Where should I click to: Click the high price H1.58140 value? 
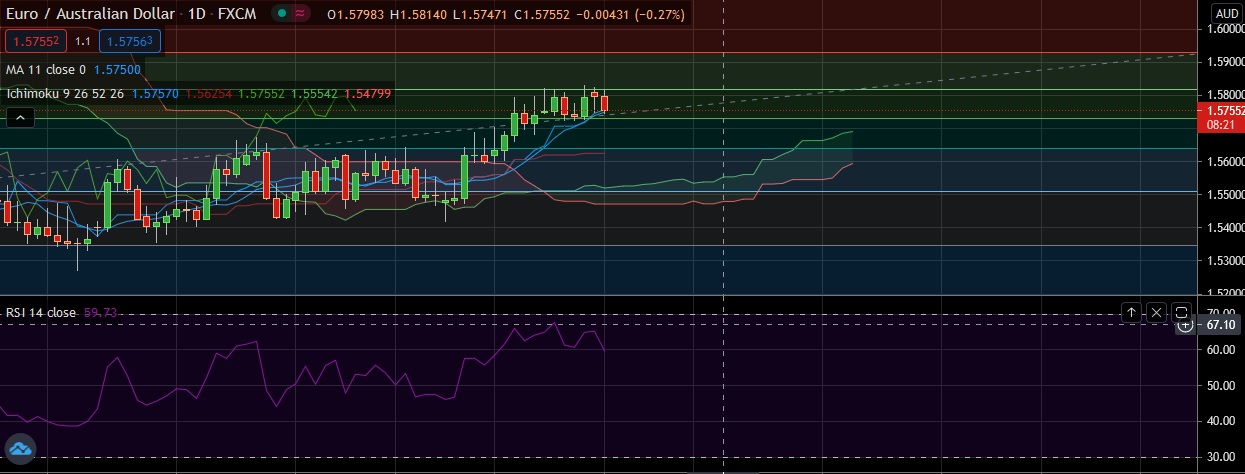click(x=418, y=14)
